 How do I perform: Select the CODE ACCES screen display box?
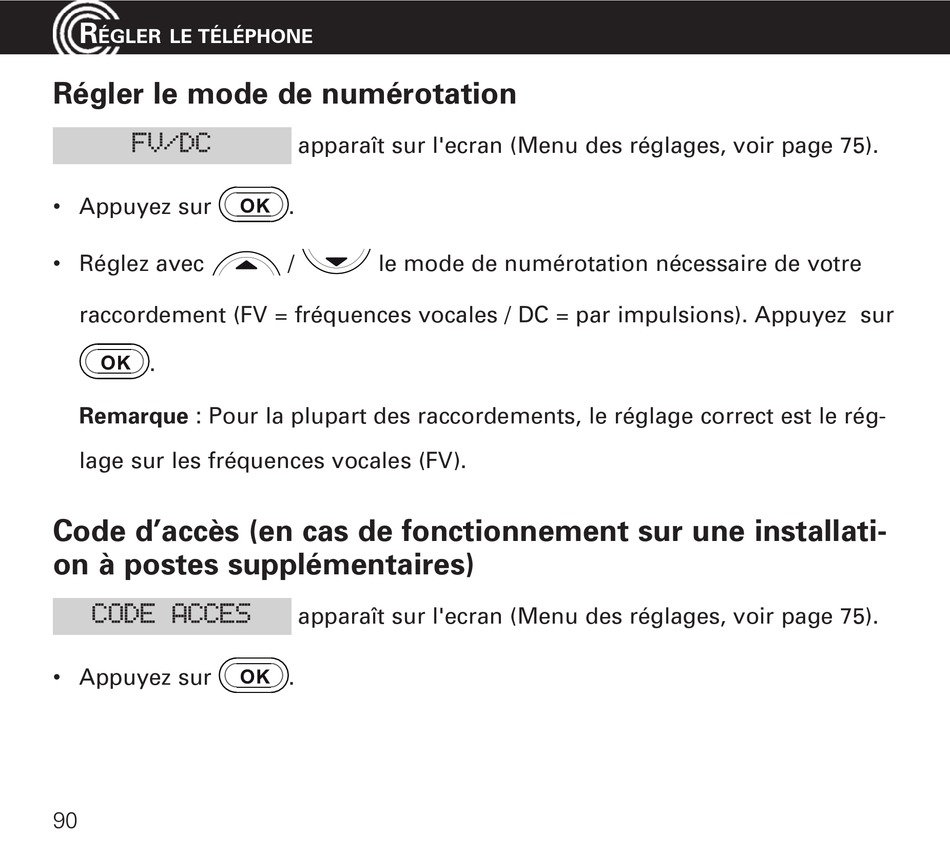click(x=172, y=616)
